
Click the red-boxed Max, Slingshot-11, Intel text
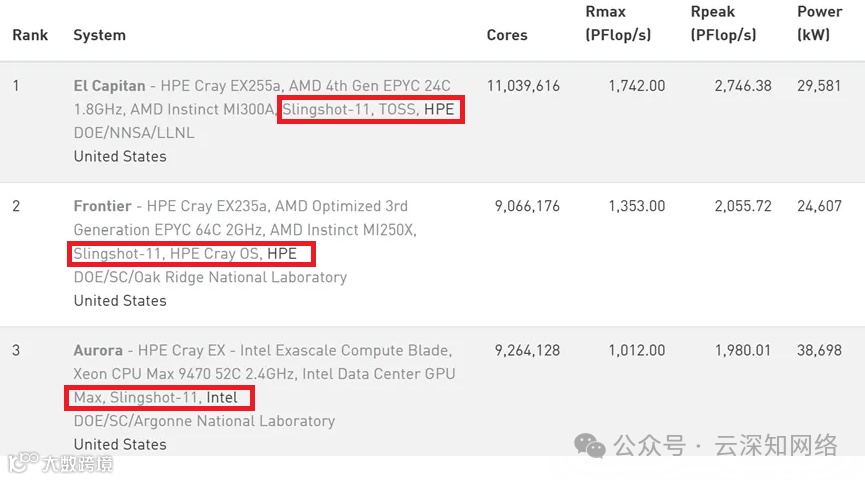(x=158, y=398)
